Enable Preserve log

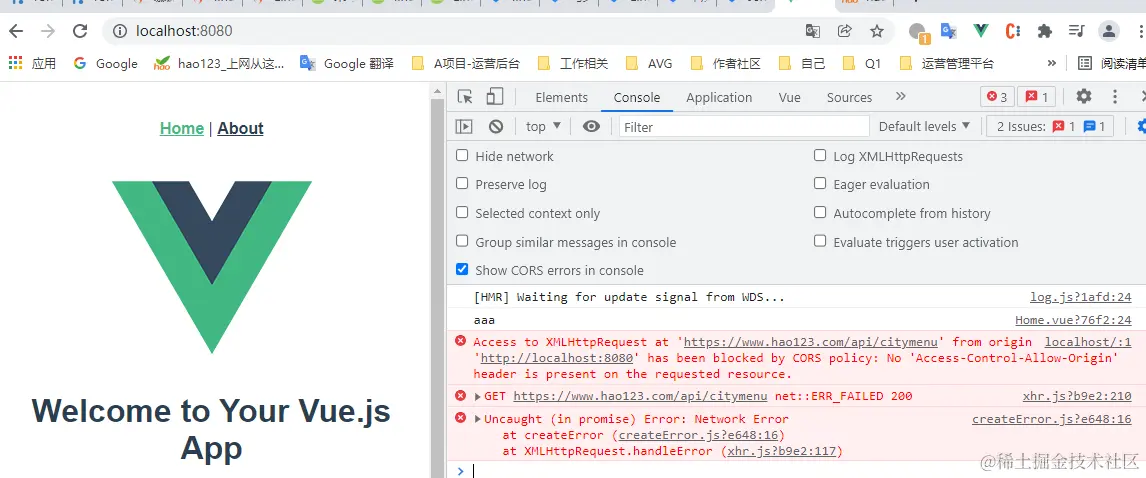click(x=462, y=184)
